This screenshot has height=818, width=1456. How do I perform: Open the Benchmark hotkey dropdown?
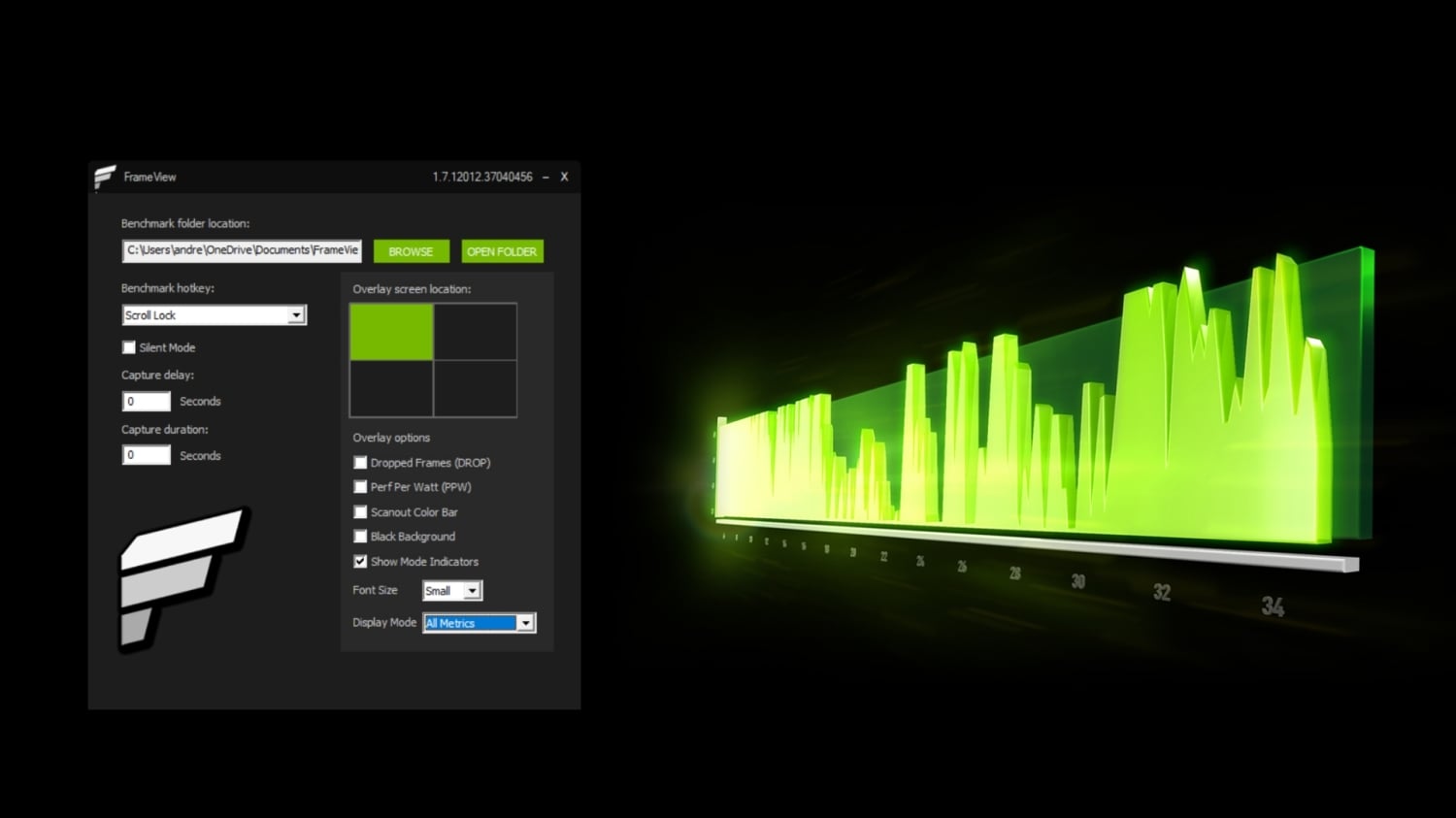(296, 315)
